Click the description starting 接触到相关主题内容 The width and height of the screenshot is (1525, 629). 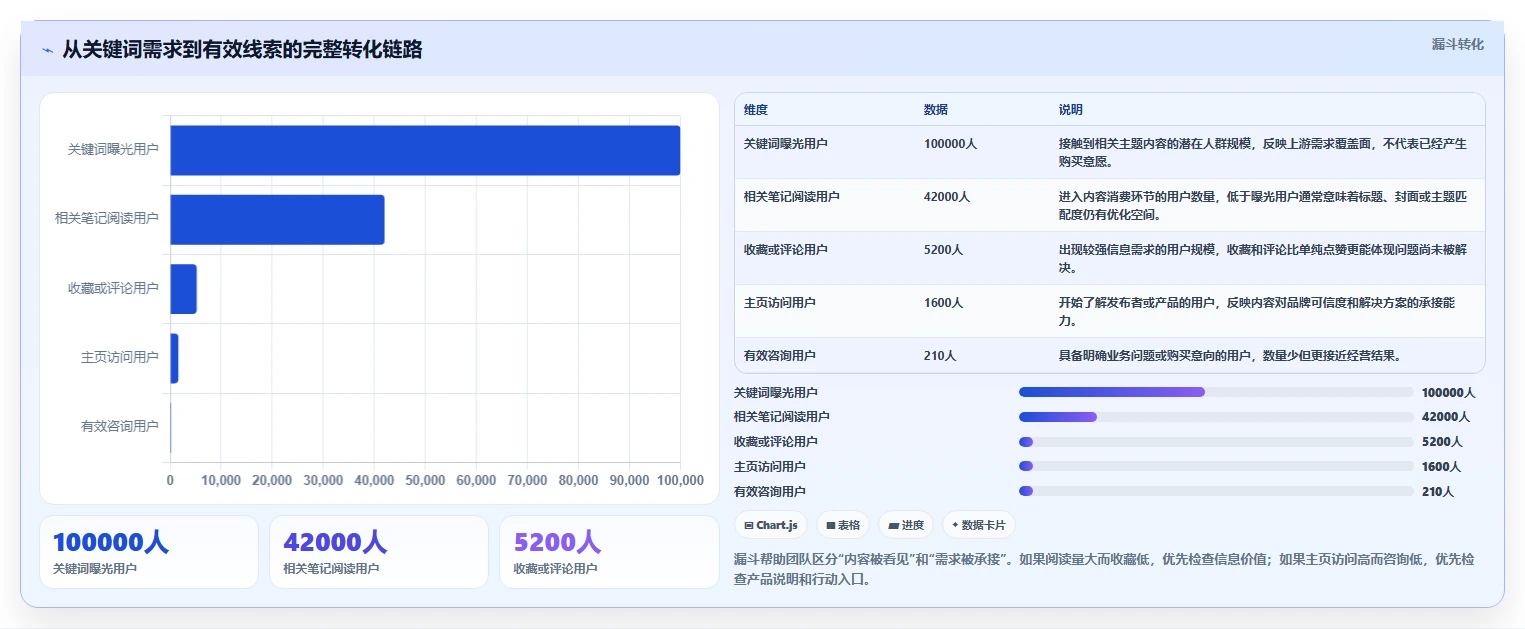point(1263,152)
